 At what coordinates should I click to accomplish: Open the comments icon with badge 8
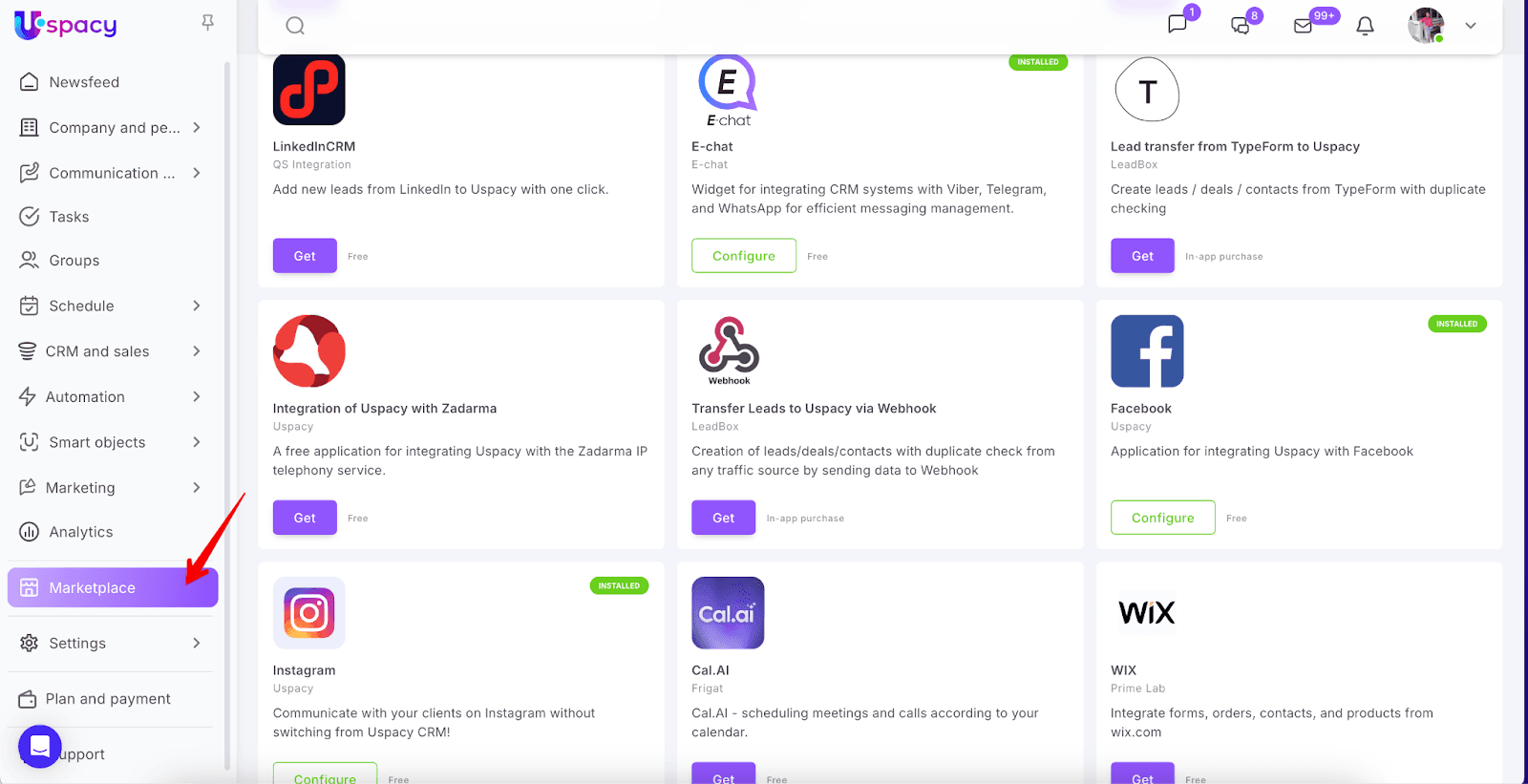tap(1241, 26)
